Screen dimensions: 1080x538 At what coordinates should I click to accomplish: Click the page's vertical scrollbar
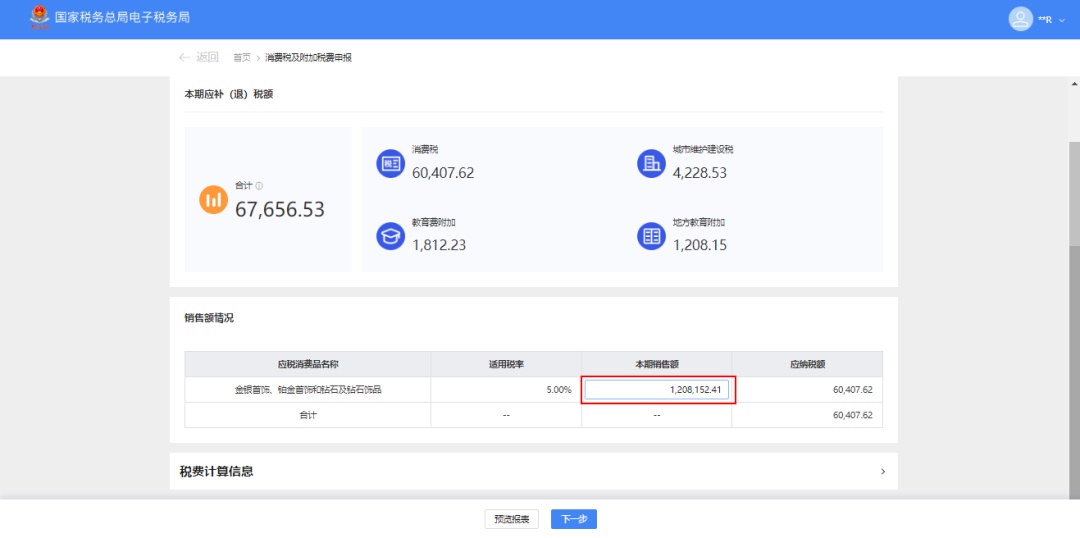[1074, 190]
